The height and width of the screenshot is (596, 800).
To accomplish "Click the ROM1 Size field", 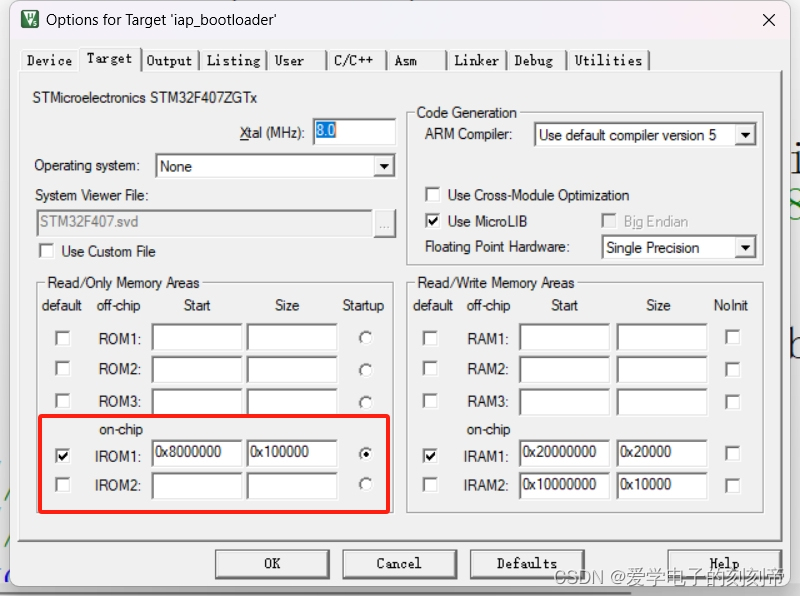I will tap(292, 337).
